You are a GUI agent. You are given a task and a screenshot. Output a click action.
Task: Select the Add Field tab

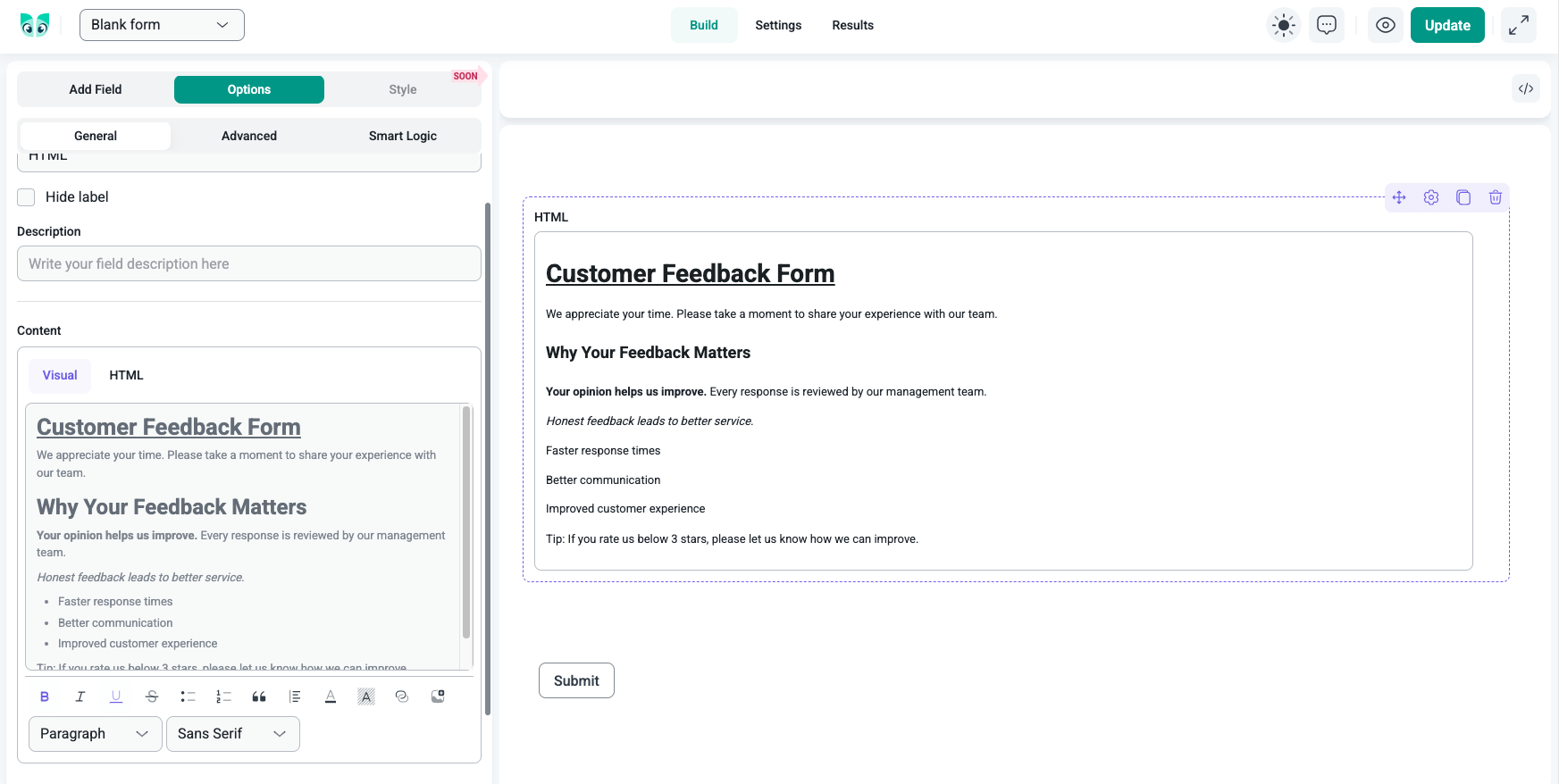pyautogui.click(x=96, y=89)
